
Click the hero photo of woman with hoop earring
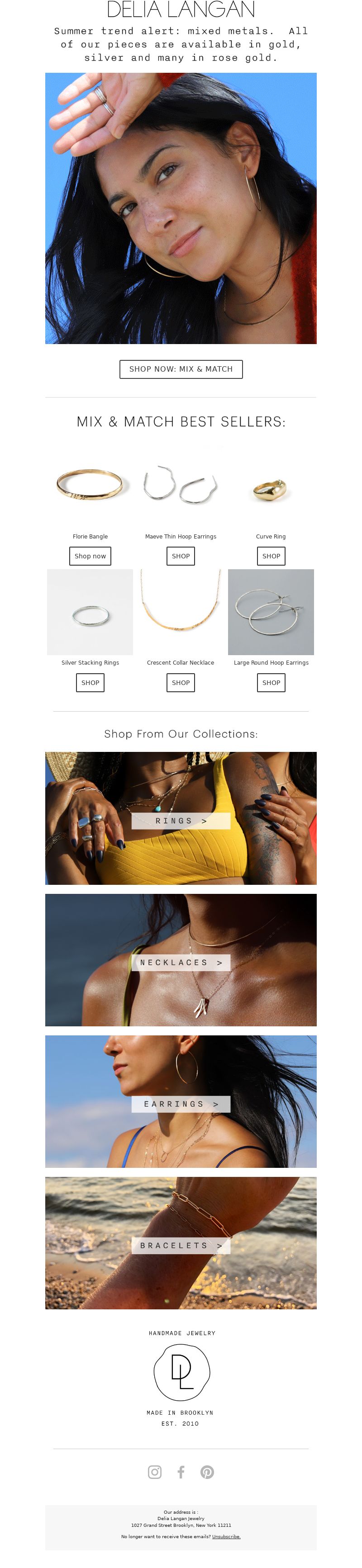pyautogui.click(x=181, y=208)
